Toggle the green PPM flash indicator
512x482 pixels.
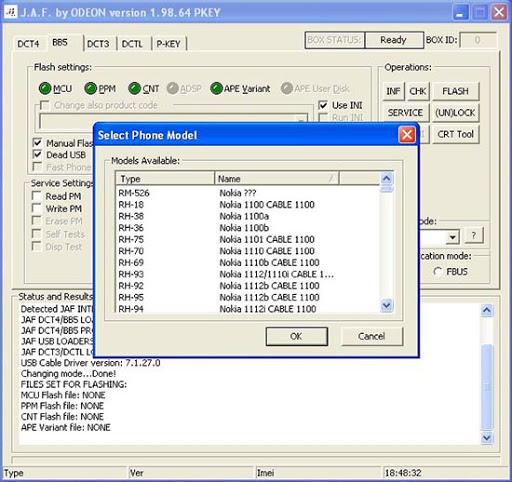click(x=90, y=89)
